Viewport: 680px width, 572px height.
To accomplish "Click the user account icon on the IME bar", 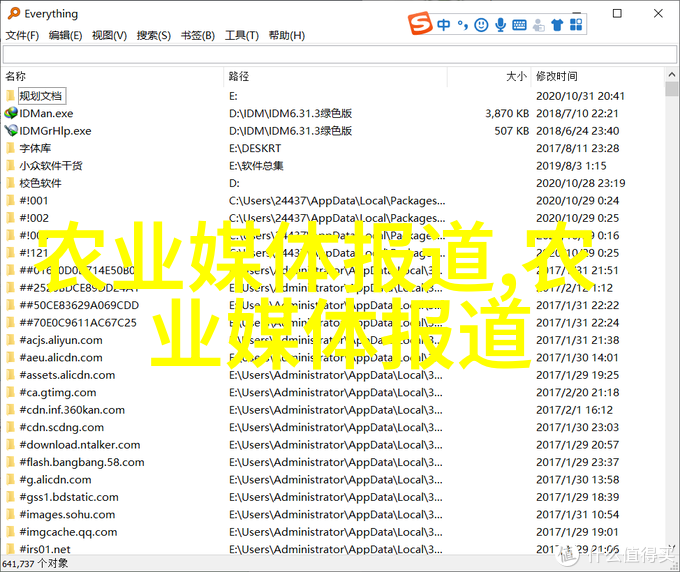I will click(x=538, y=25).
